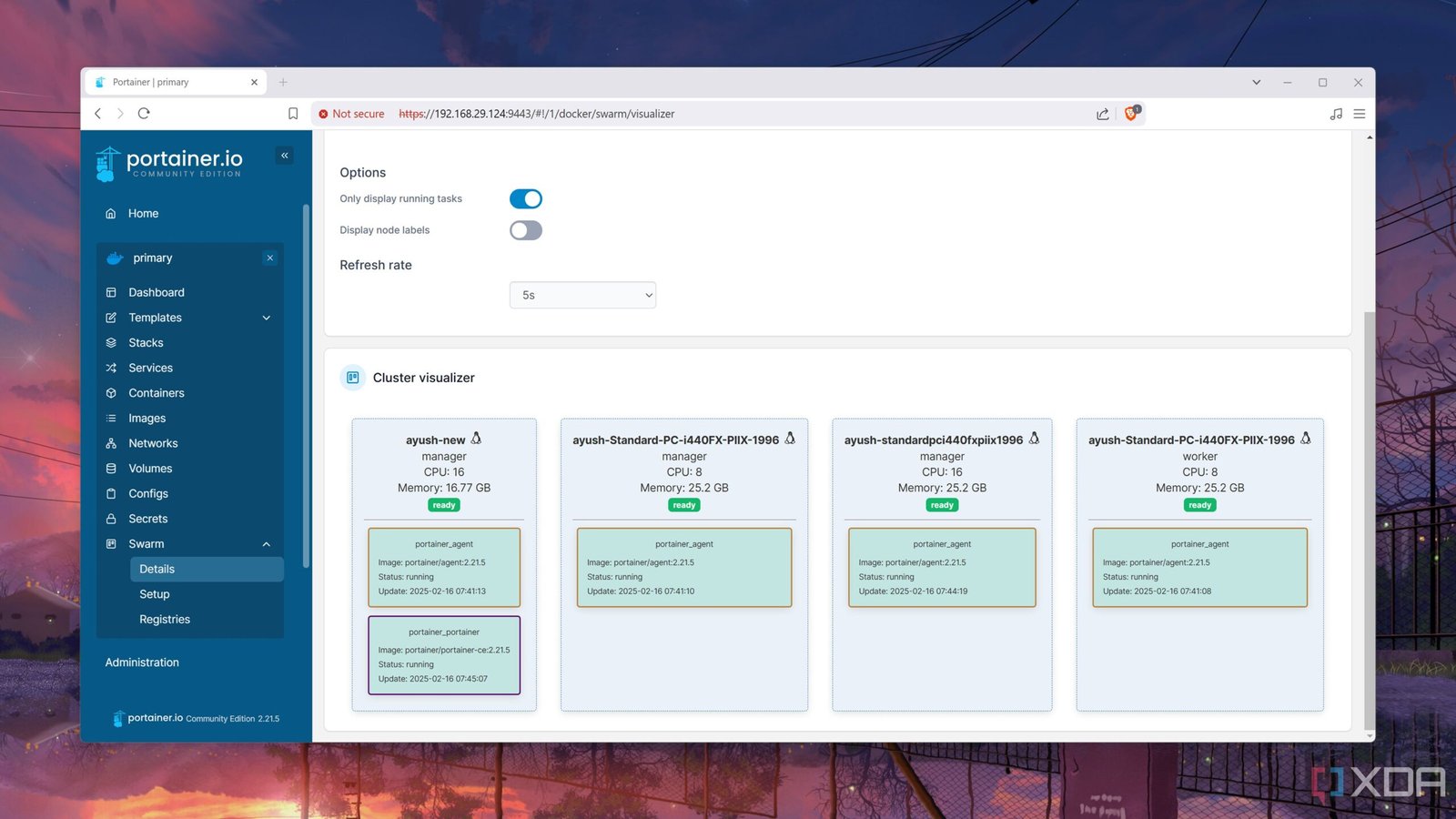Select the portainer_portainer container card on ayush-new
The width and height of the screenshot is (1456, 819).
[x=443, y=655]
